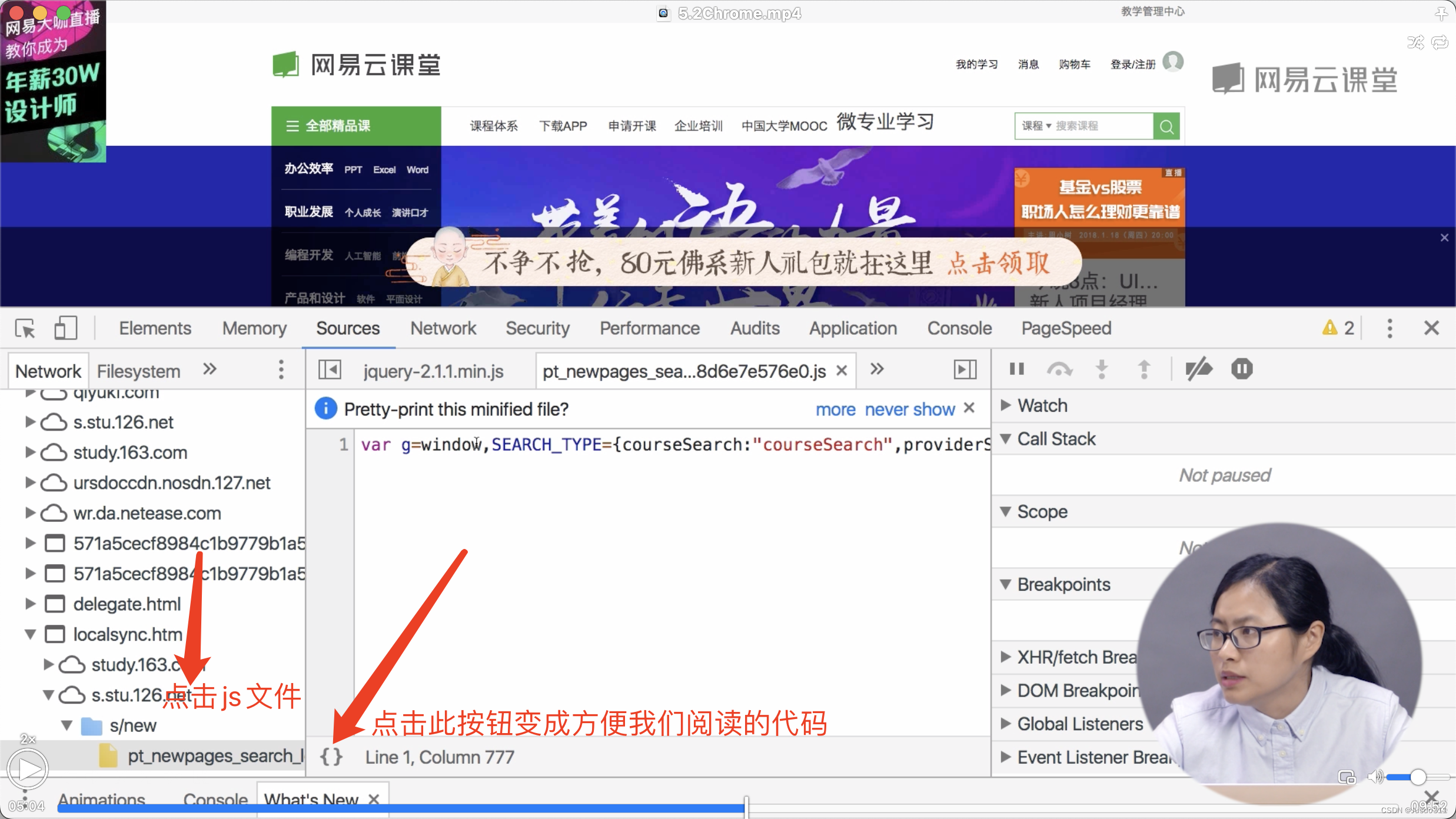Click the 'more' link in infobar
The width and height of the screenshot is (1456, 819).
(x=836, y=409)
